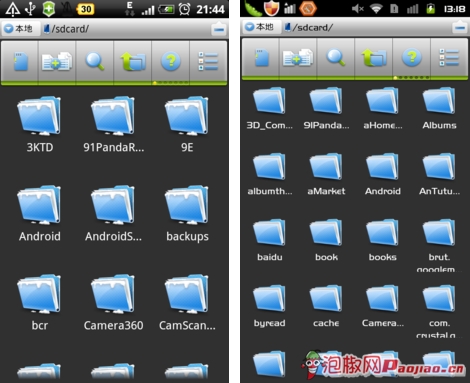Open the bcr folder
Viewport: 470px width, 383px height.
click(39, 303)
